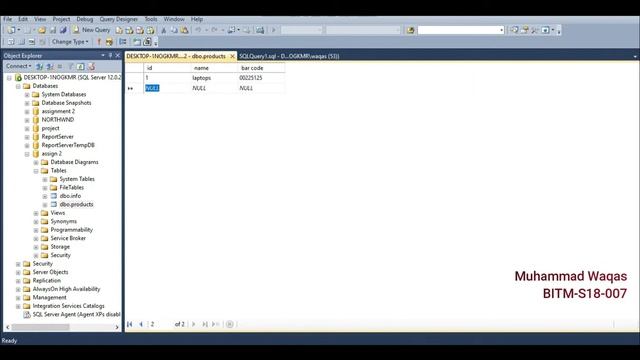This screenshot has width=640, height=360.
Task: Switch to the SQLQuery1.sql tab
Action: (289, 56)
